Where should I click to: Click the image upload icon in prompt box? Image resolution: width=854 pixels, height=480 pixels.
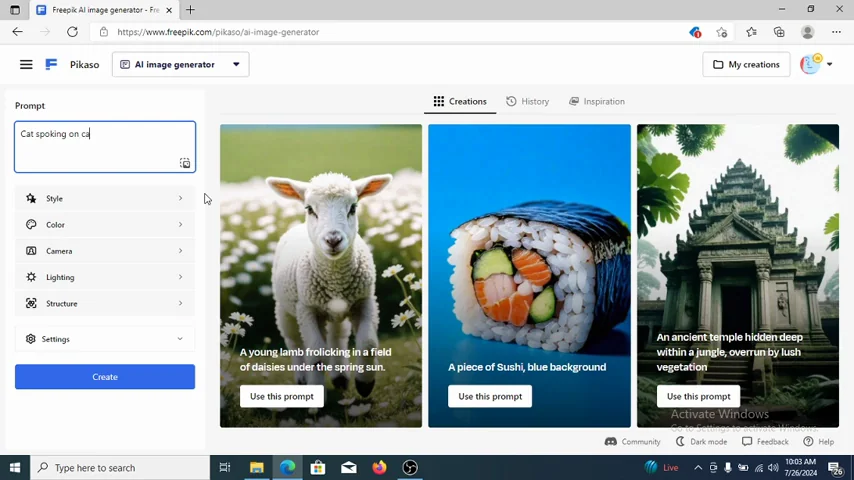pos(185,163)
